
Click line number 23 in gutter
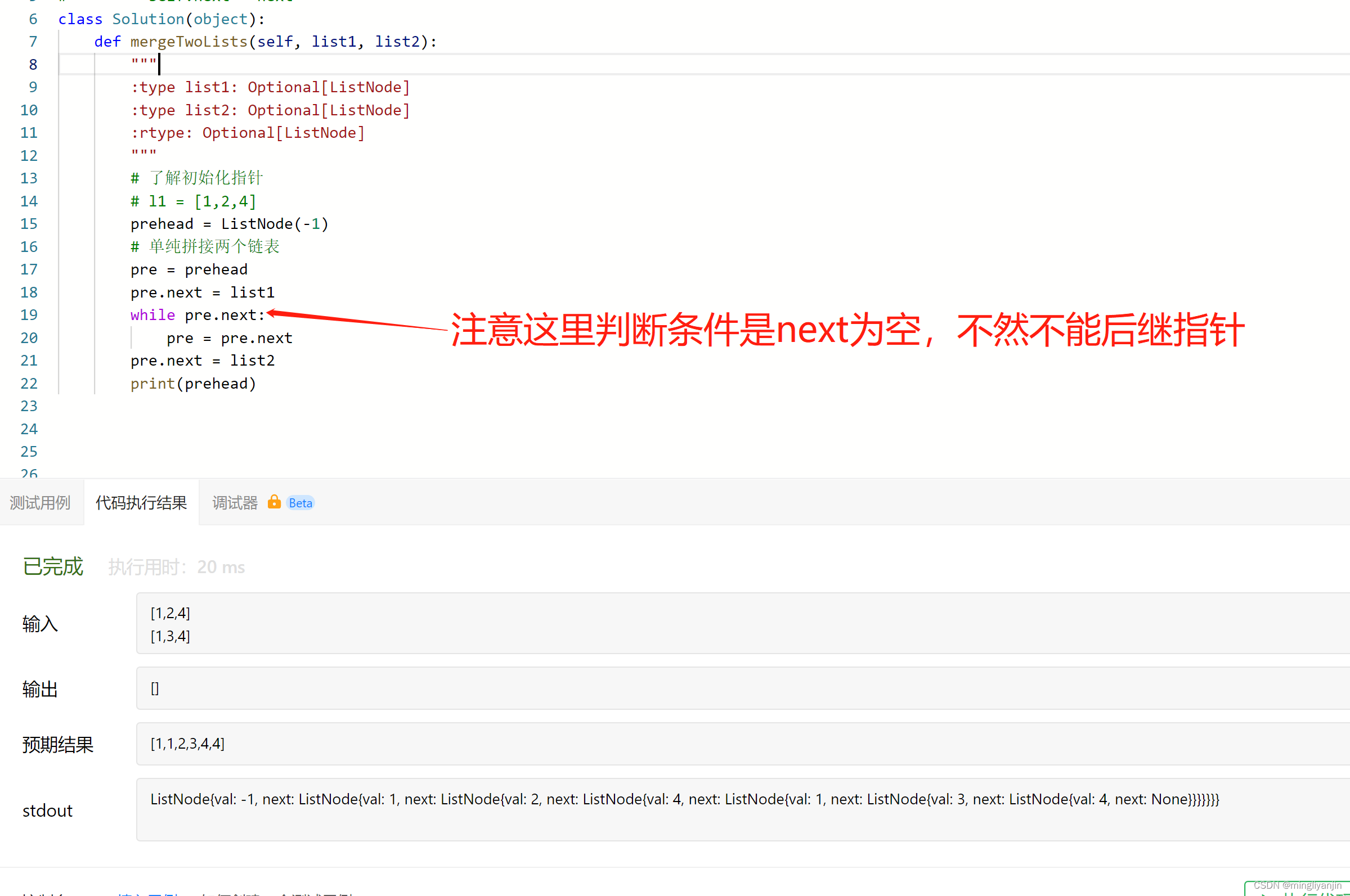29,406
